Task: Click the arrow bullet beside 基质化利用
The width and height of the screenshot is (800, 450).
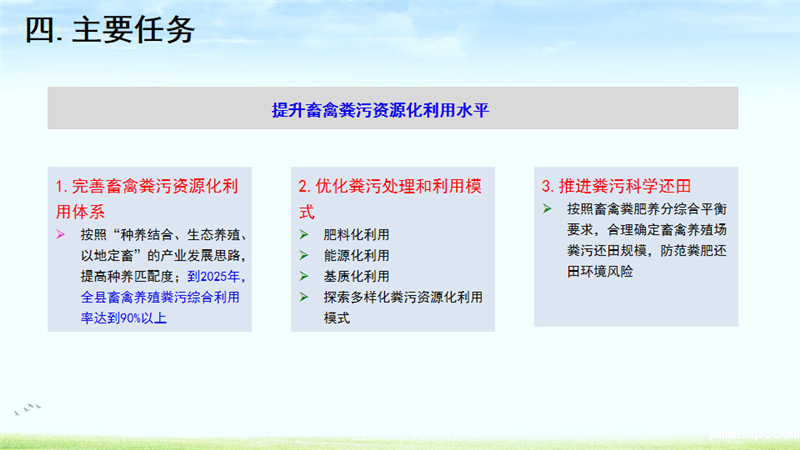Action: (304, 277)
